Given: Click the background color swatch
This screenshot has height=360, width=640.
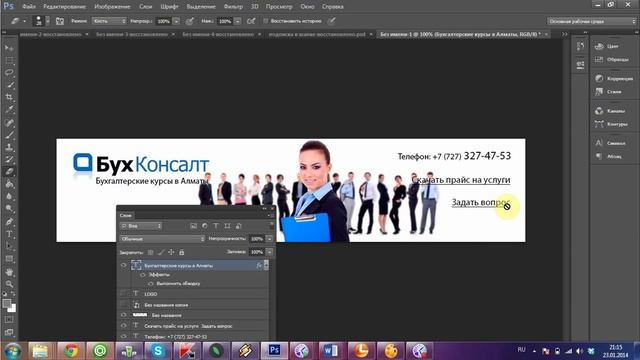Looking at the screenshot, I should [13, 309].
